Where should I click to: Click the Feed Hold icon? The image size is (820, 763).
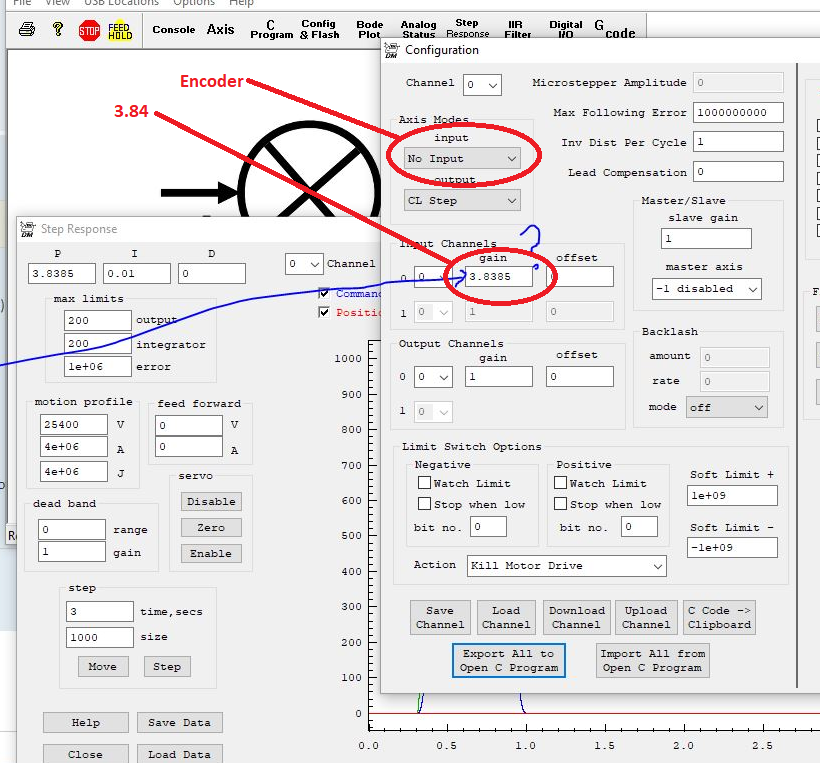click(x=119, y=30)
